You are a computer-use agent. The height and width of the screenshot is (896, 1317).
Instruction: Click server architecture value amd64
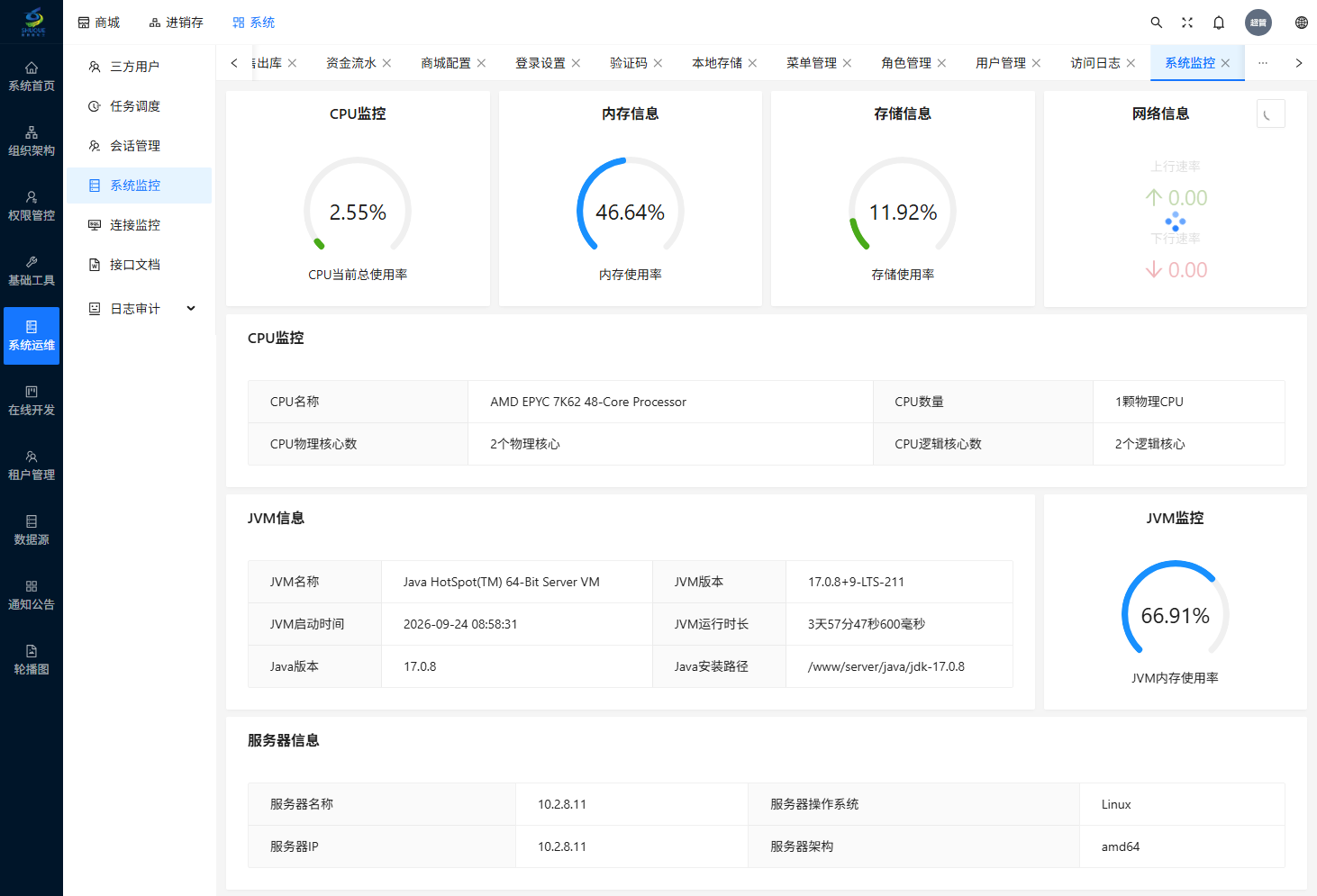tap(1182, 846)
